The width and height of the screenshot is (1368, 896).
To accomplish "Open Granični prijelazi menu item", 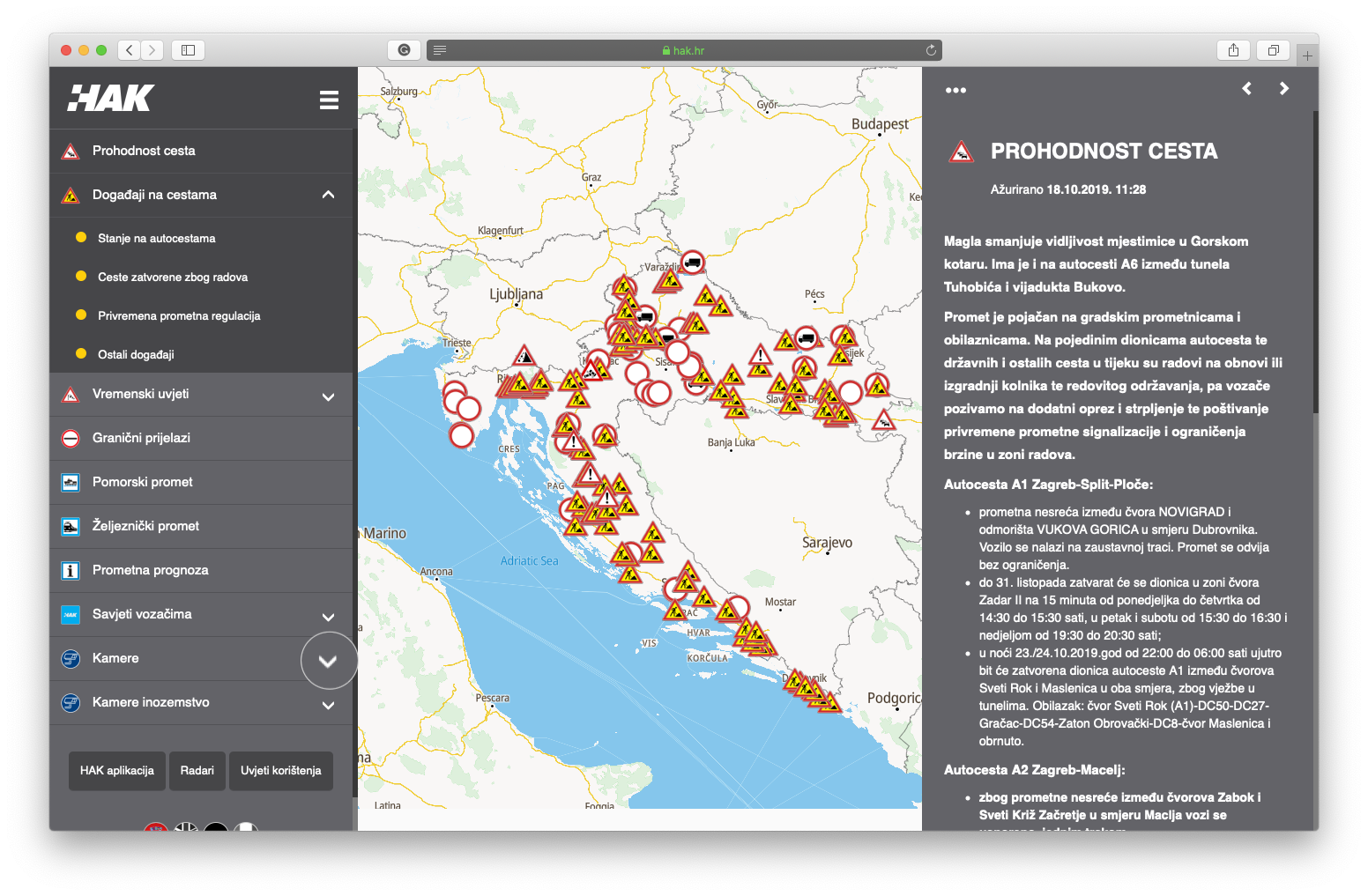I will (x=141, y=438).
